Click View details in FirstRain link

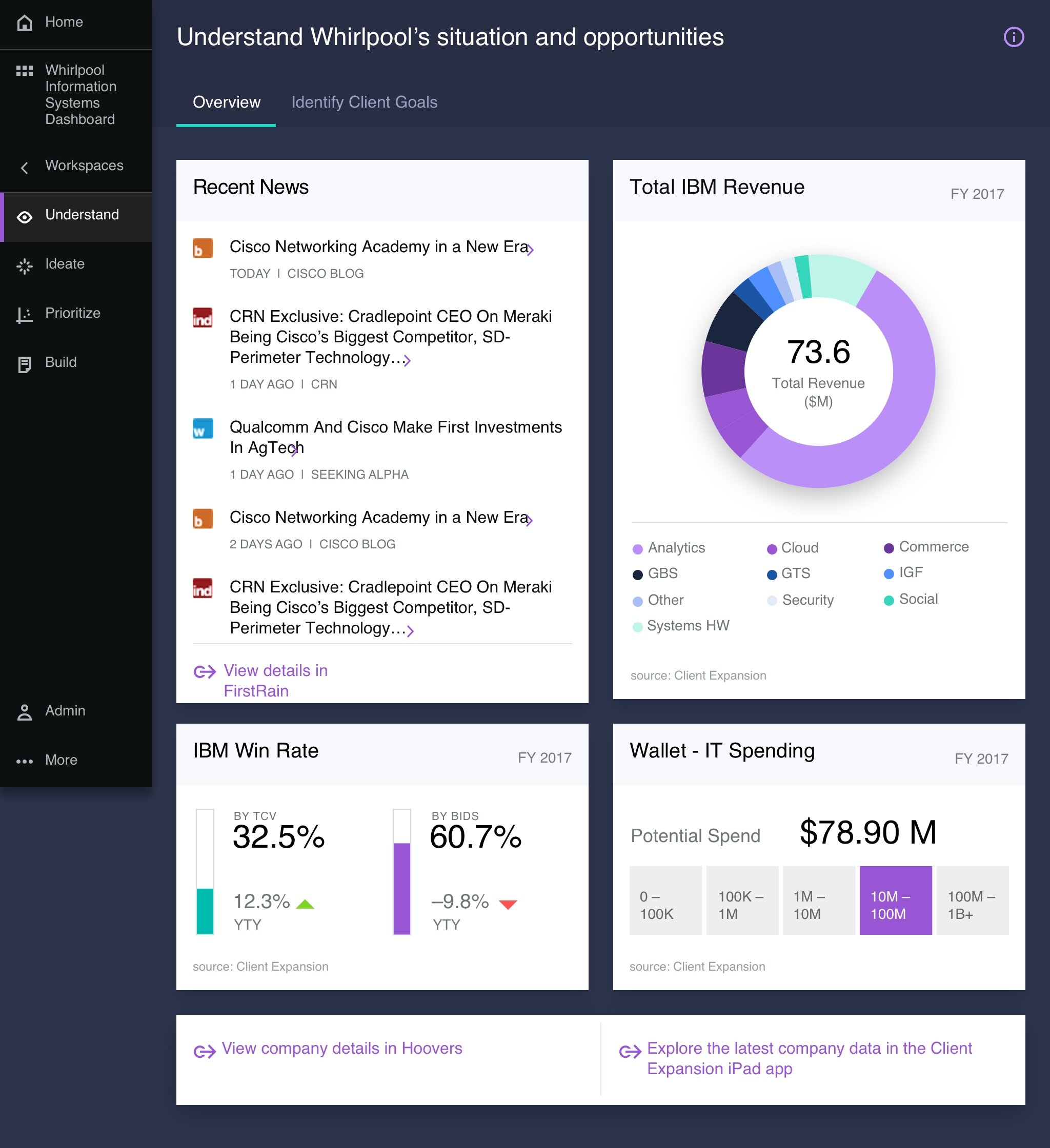coord(276,681)
